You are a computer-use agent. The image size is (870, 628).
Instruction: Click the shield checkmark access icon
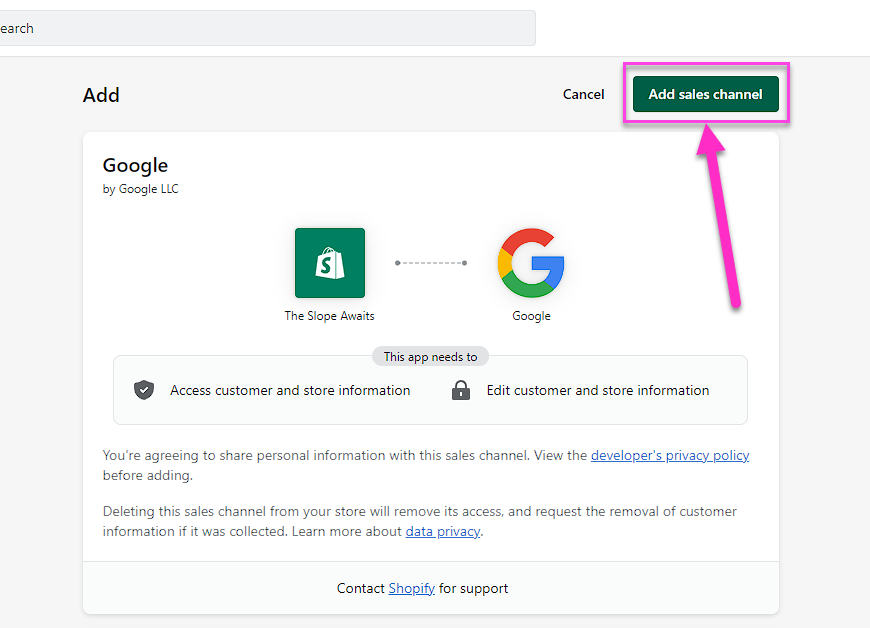pyautogui.click(x=144, y=390)
